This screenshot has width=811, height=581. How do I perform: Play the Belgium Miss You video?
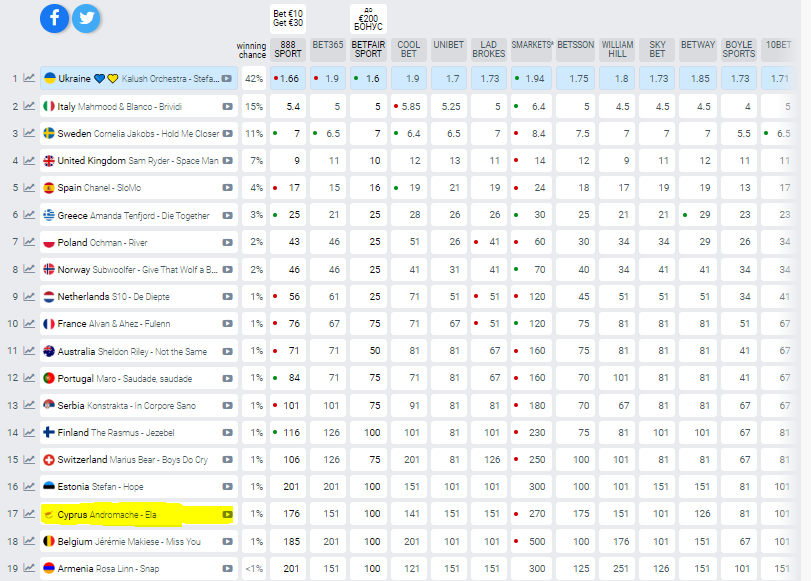coord(227,541)
